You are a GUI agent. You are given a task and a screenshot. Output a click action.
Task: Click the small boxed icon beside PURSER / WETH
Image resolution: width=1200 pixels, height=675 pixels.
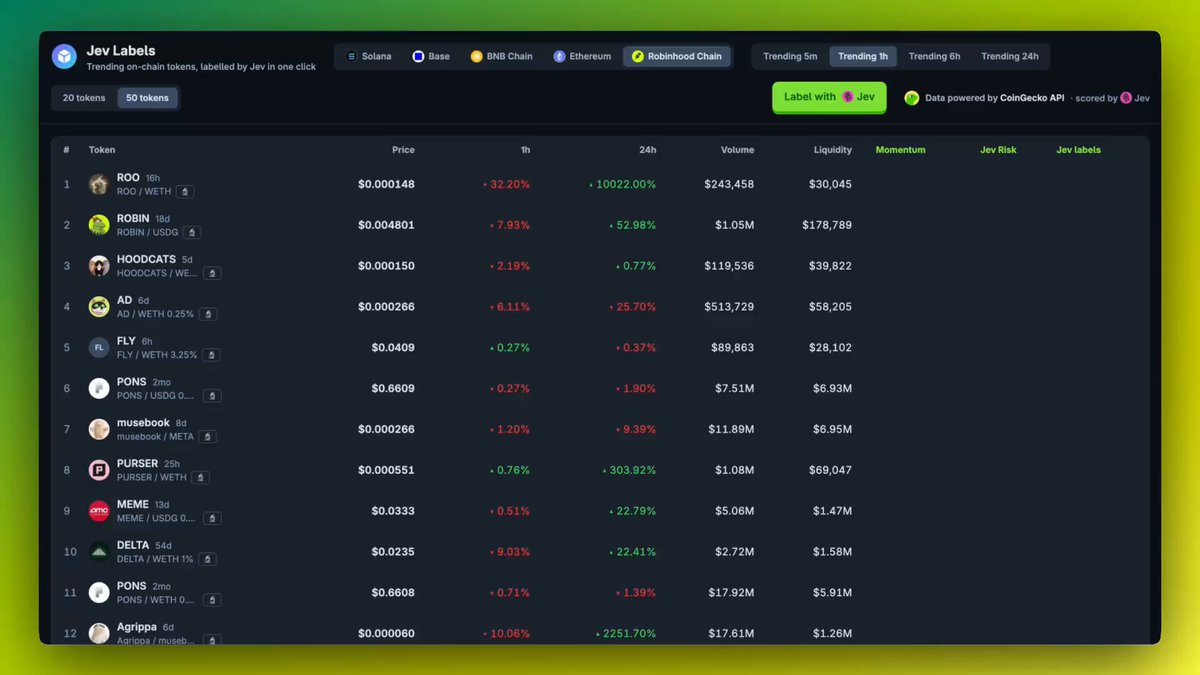(201, 478)
